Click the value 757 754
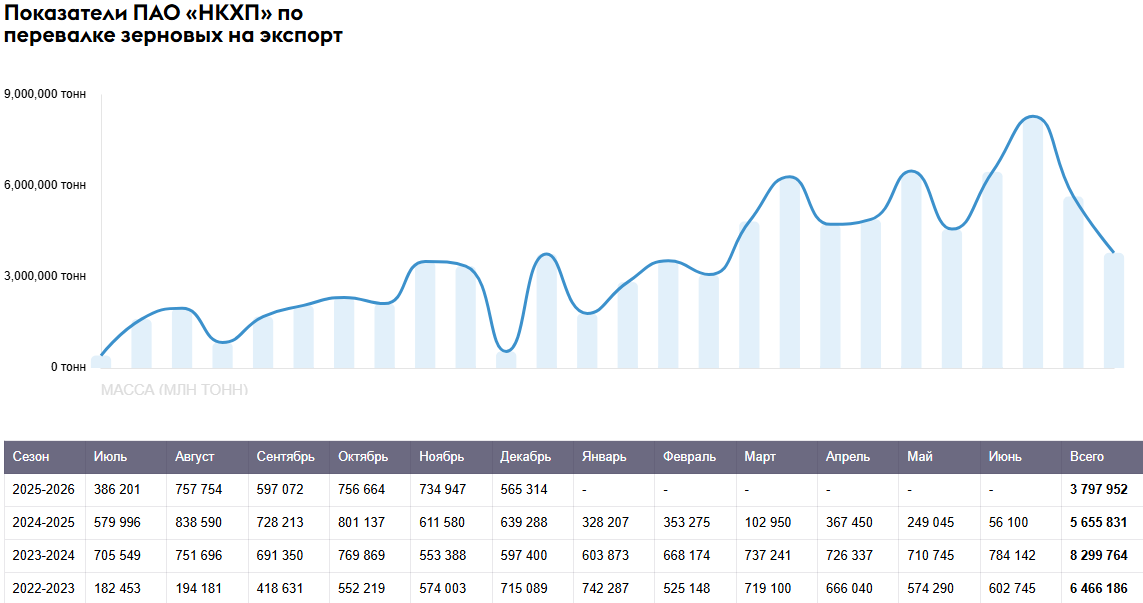 198,489
